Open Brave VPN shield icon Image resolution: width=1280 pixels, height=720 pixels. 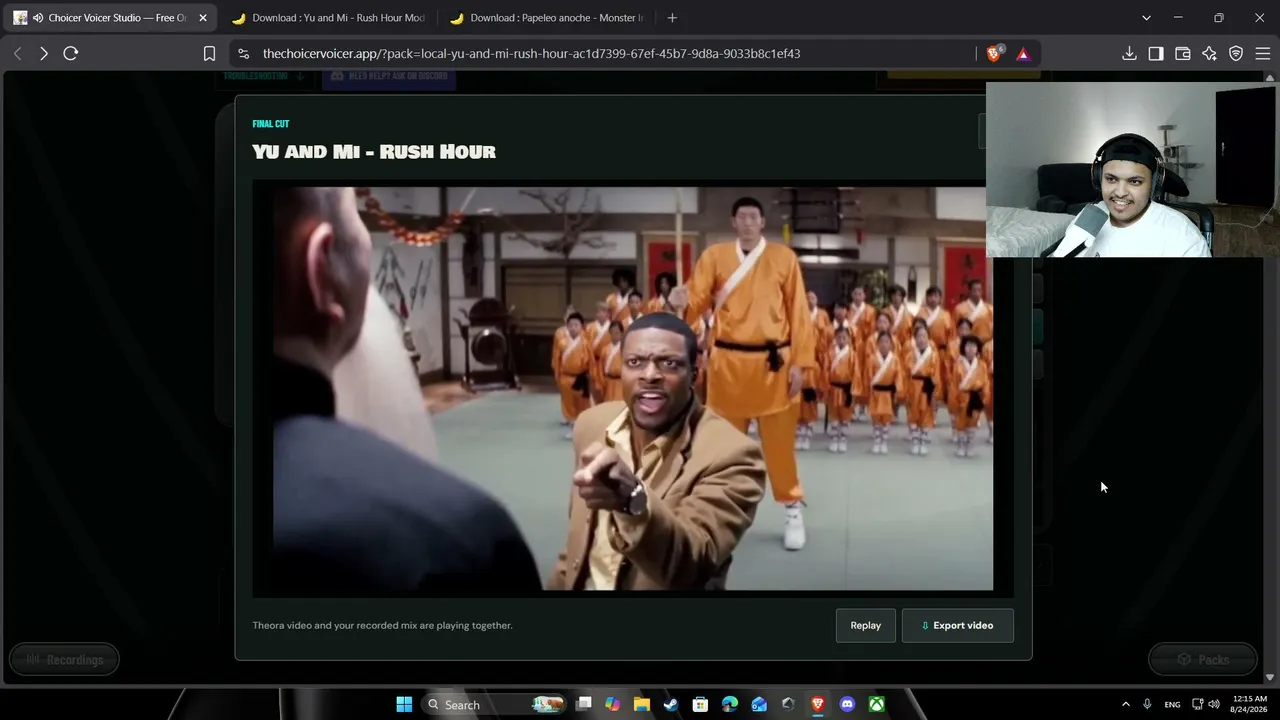(x=1236, y=54)
